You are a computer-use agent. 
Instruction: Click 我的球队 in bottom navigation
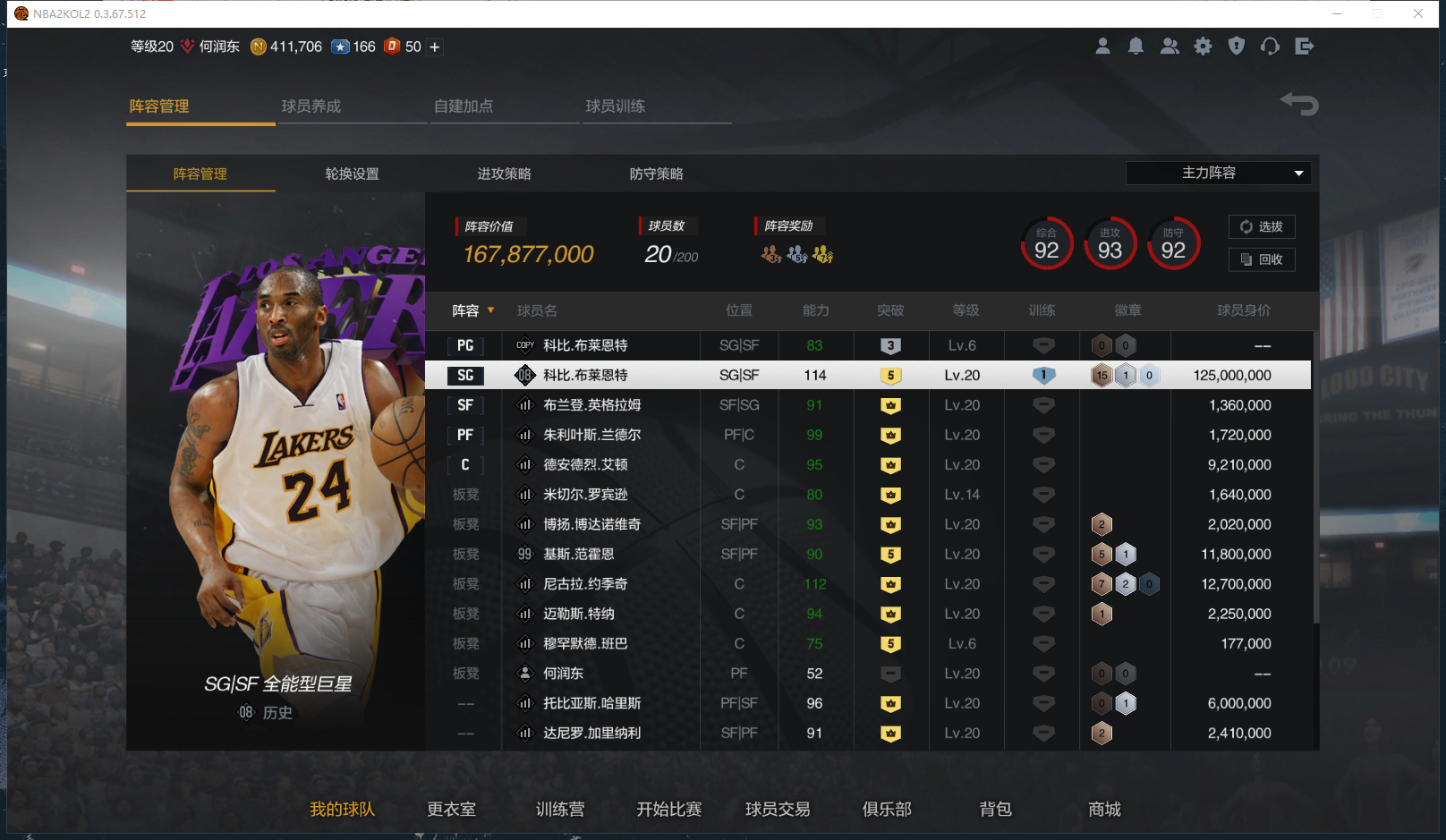(x=342, y=810)
